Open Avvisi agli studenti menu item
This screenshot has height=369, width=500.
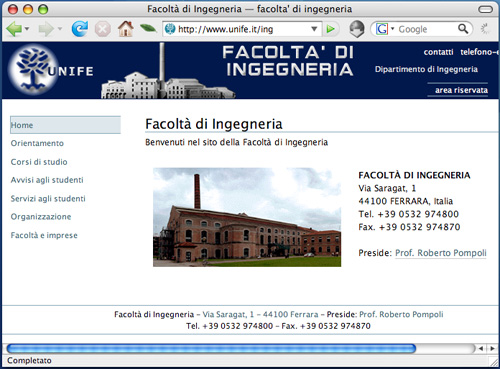pyautogui.click(x=47, y=180)
